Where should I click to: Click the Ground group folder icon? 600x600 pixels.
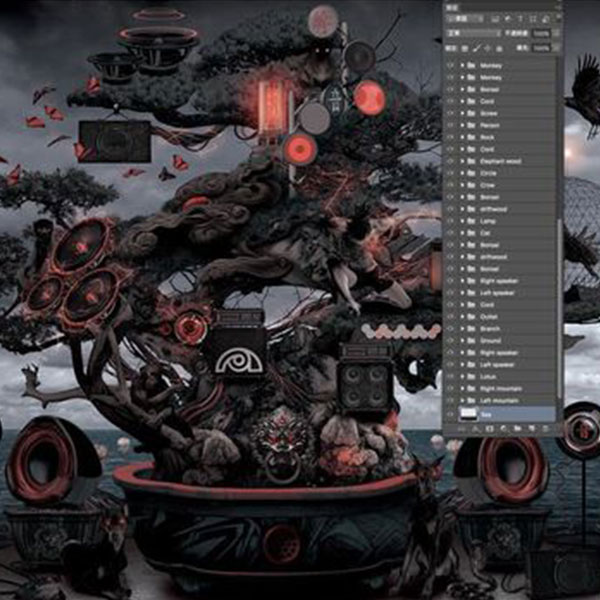(471, 341)
